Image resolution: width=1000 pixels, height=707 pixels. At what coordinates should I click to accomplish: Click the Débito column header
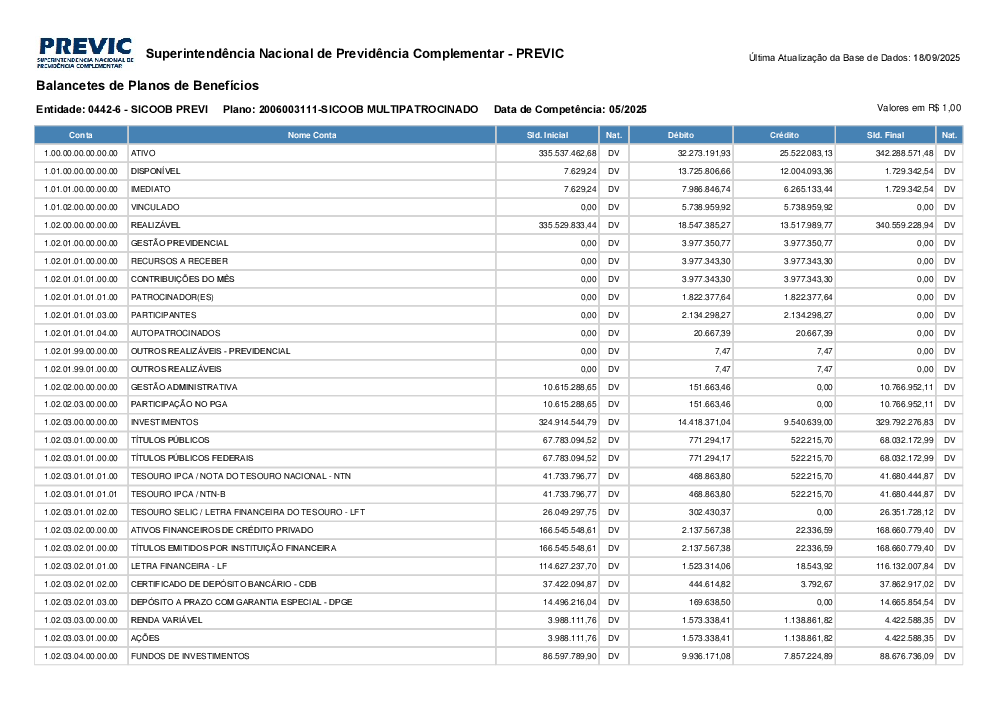681,135
